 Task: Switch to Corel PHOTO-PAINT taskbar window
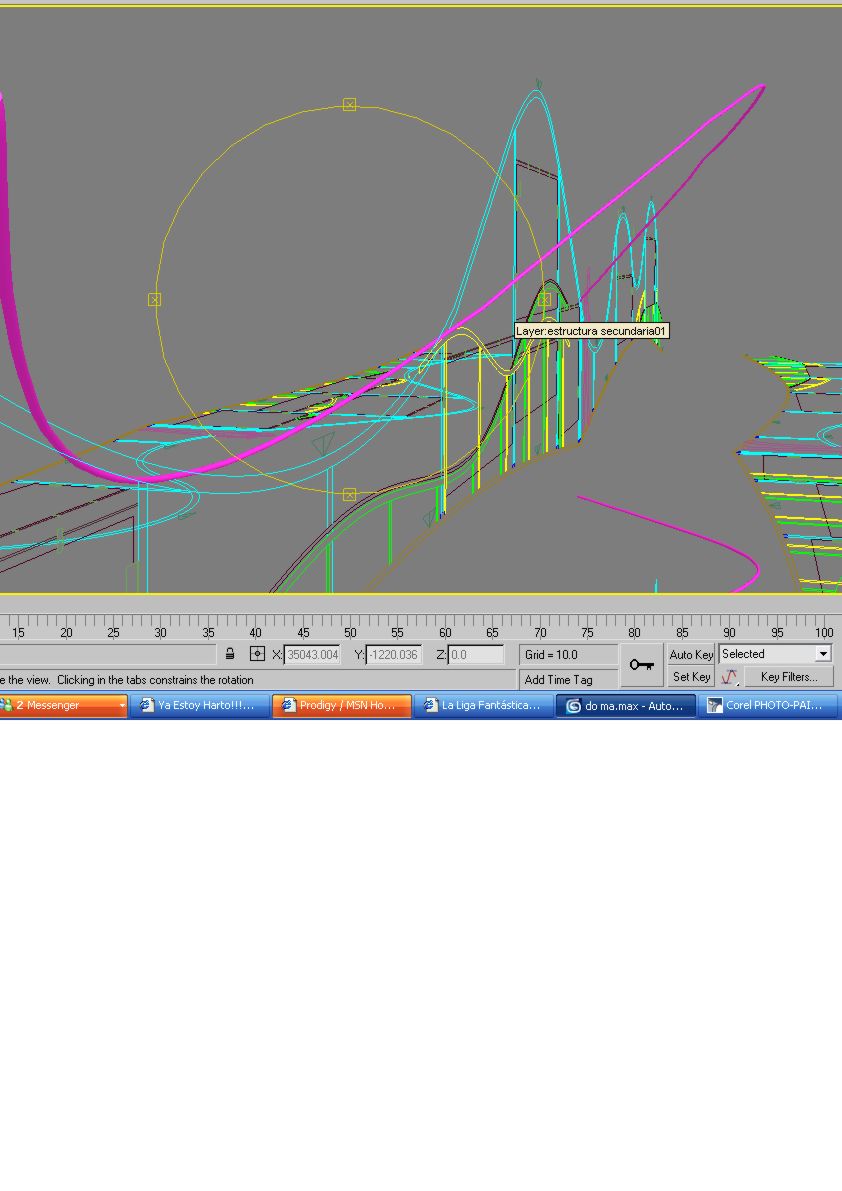pyautogui.click(x=768, y=706)
